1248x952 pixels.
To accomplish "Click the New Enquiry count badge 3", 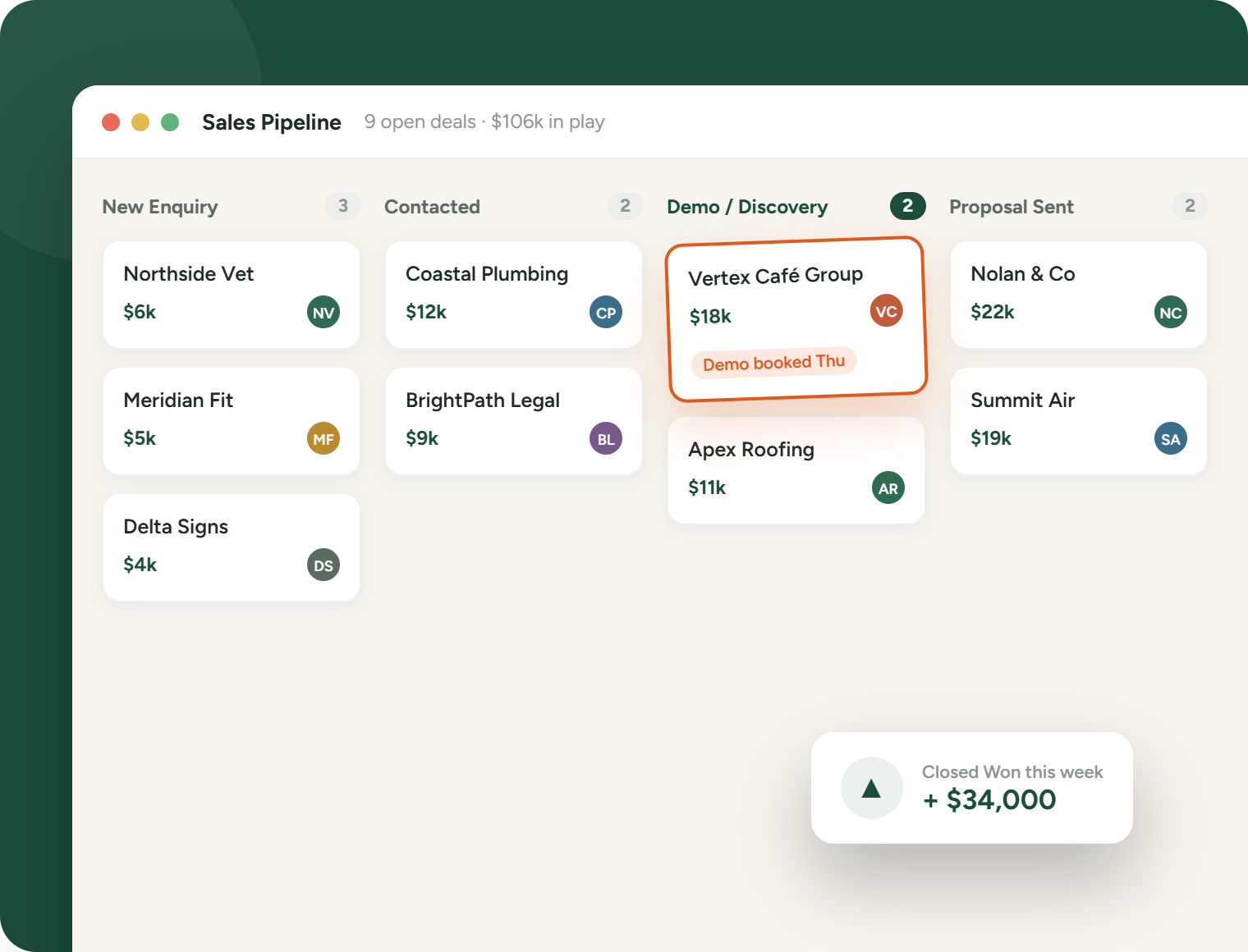I will [x=343, y=206].
